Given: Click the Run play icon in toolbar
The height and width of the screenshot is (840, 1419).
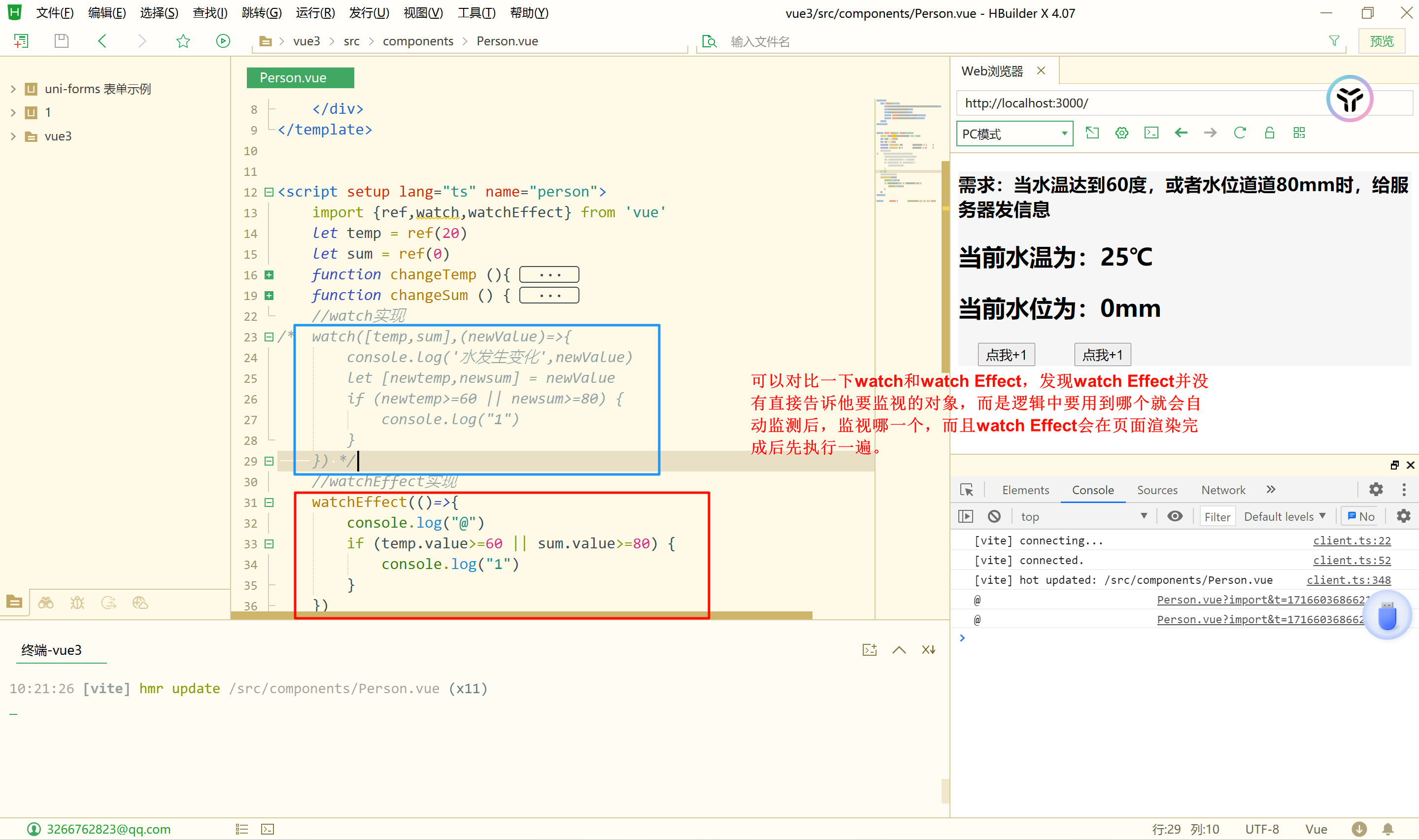Looking at the screenshot, I should [223, 41].
